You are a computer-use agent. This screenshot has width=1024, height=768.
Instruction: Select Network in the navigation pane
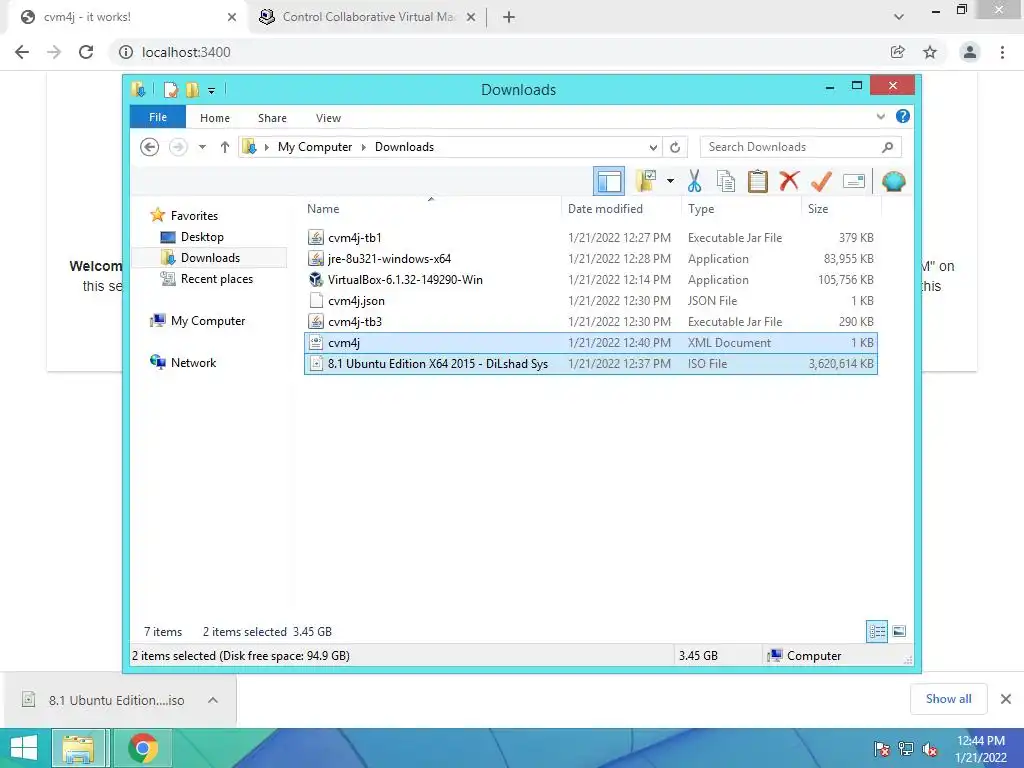tap(193, 362)
